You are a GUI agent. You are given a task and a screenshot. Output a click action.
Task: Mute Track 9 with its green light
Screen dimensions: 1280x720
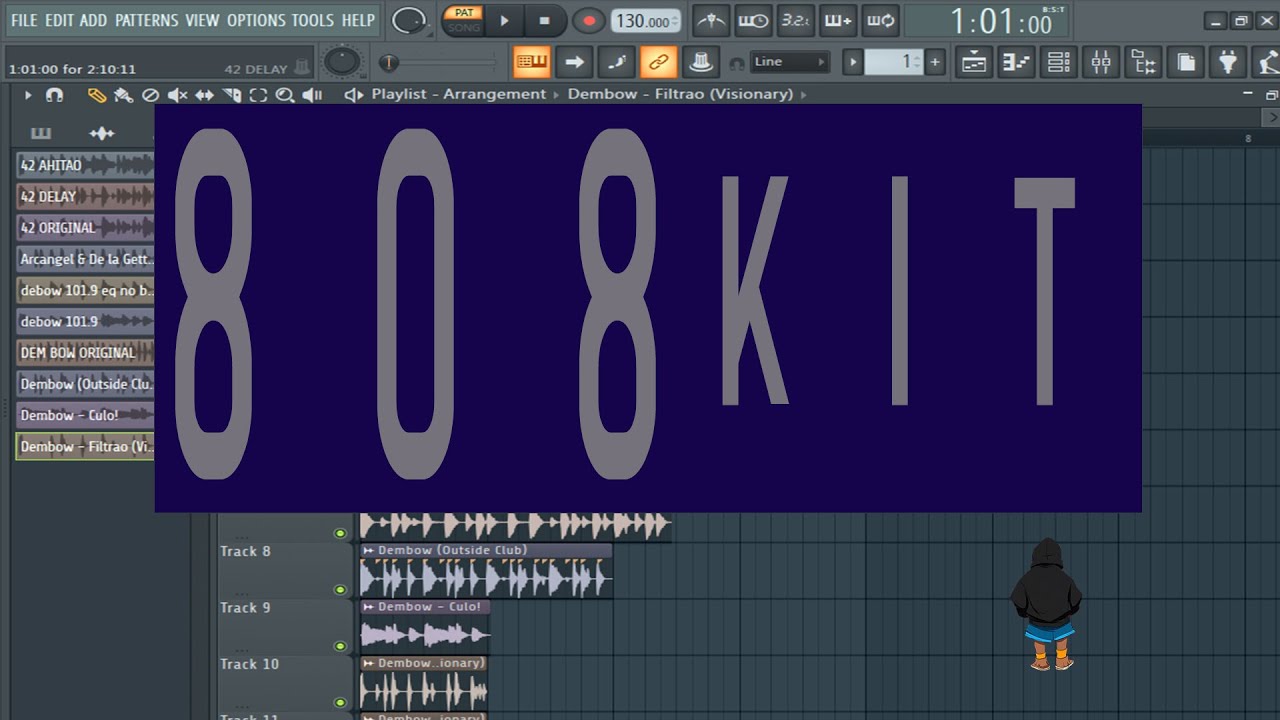340,646
